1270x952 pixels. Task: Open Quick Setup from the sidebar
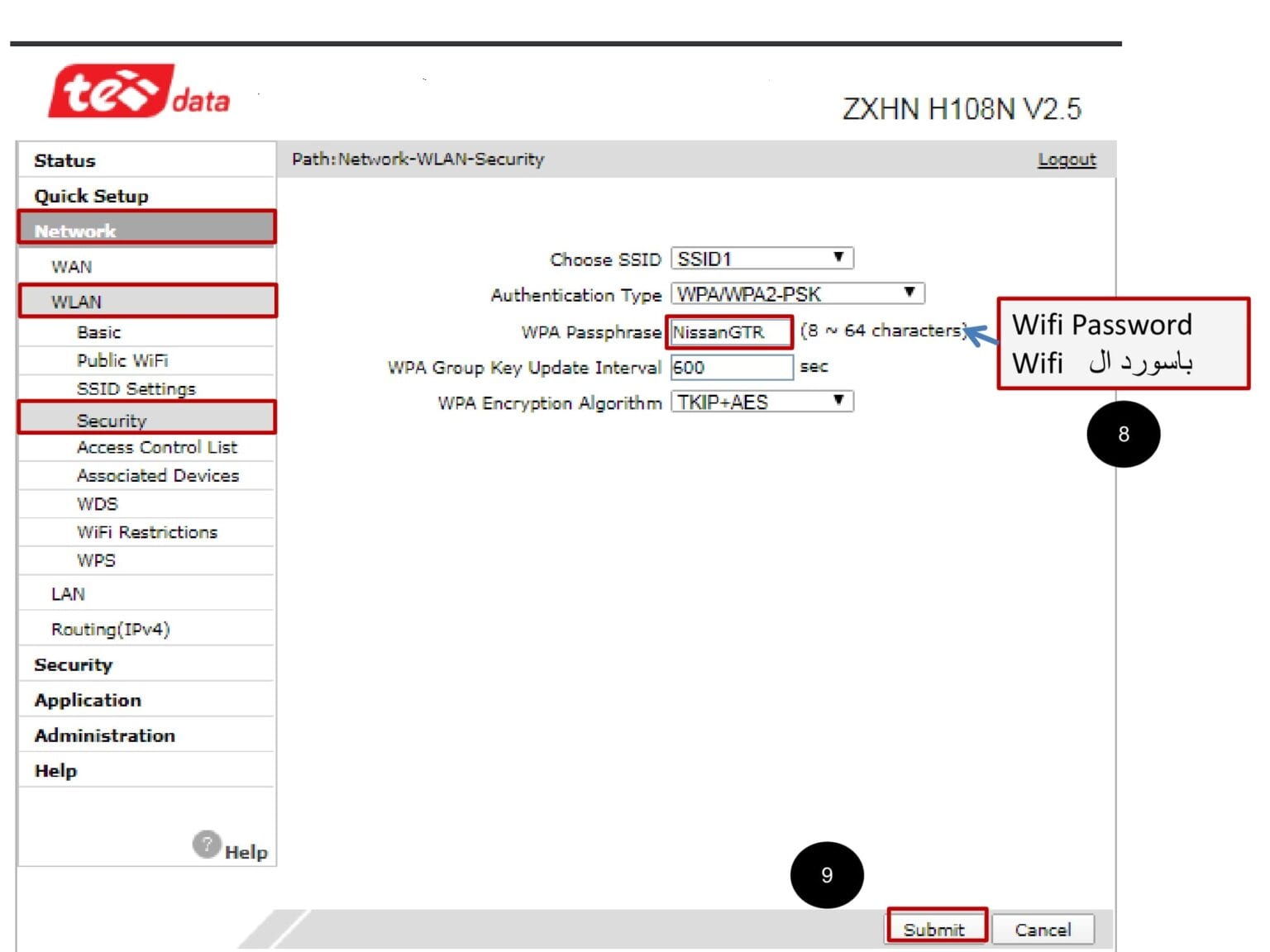click(91, 196)
